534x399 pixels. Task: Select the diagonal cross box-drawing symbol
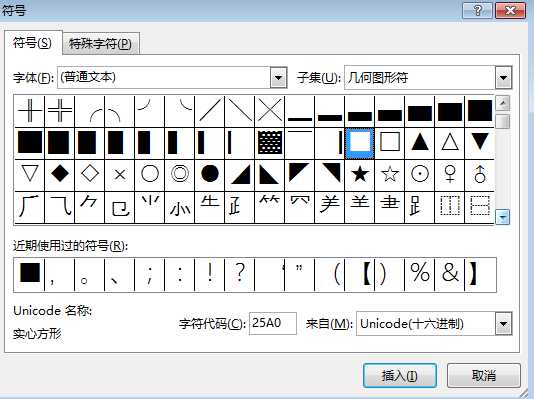coord(270,111)
